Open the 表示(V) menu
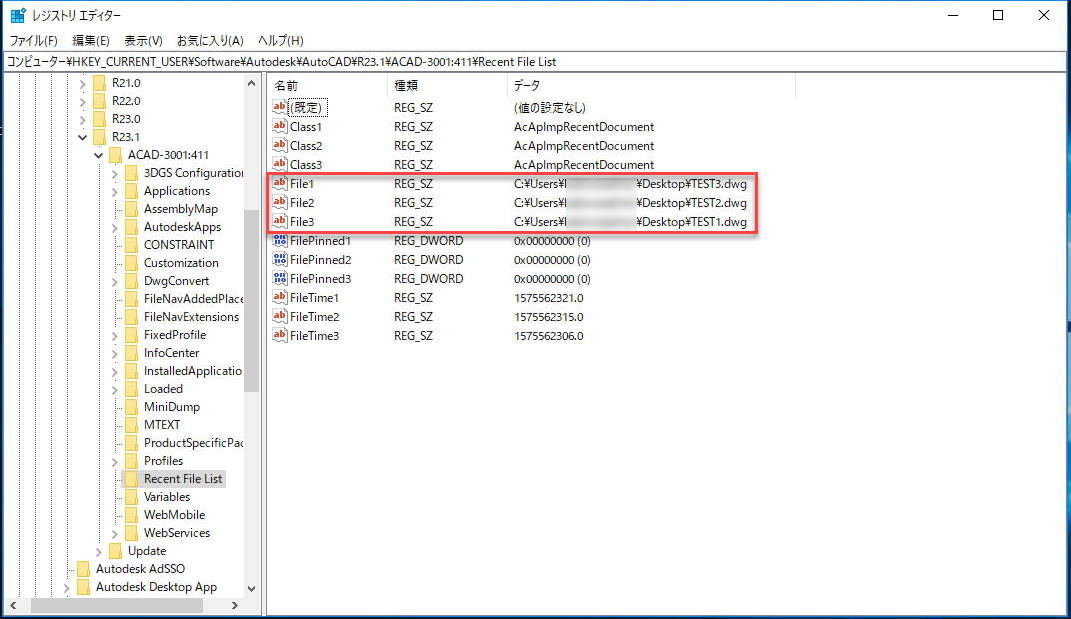 point(143,40)
